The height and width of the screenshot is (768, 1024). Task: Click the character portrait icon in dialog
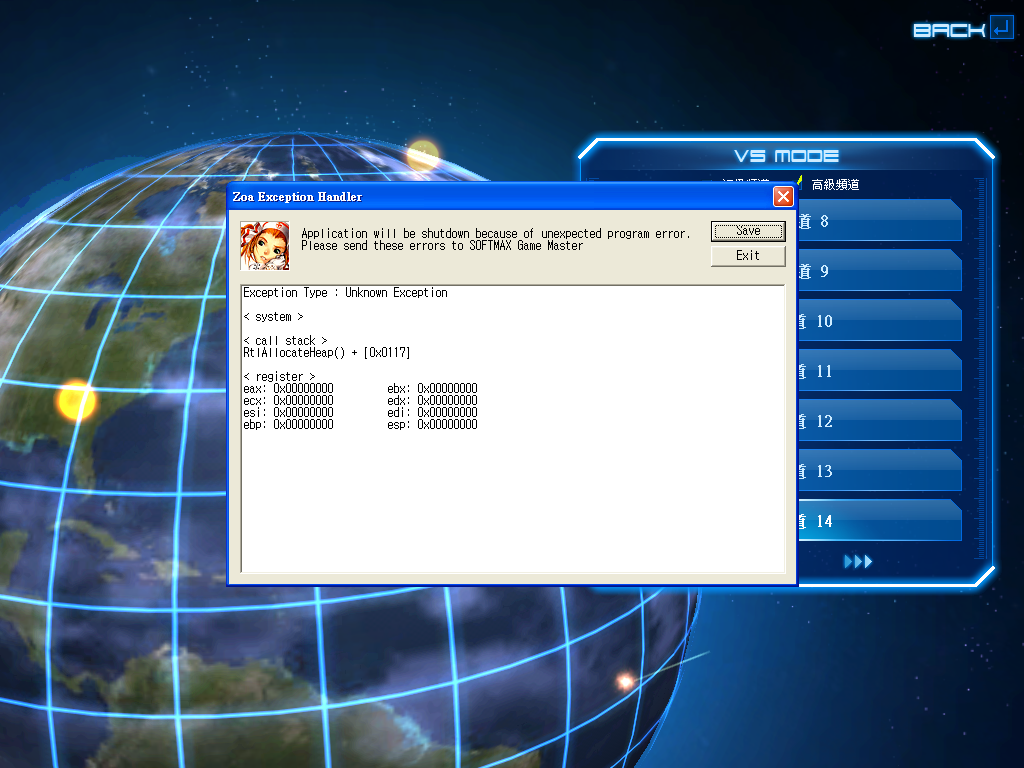pyautogui.click(x=264, y=246)
